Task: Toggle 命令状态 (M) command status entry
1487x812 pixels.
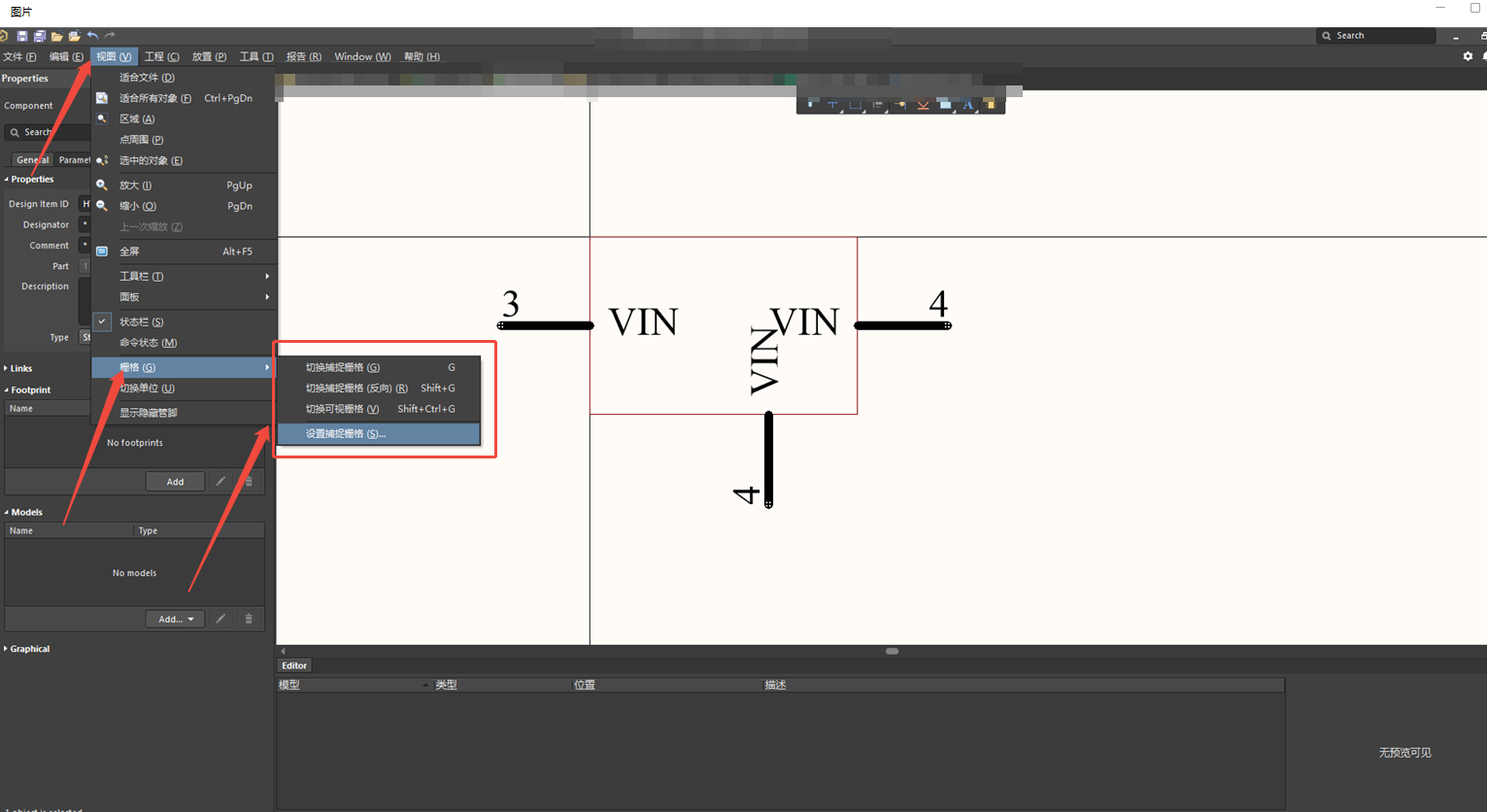Action: (185, 342)
